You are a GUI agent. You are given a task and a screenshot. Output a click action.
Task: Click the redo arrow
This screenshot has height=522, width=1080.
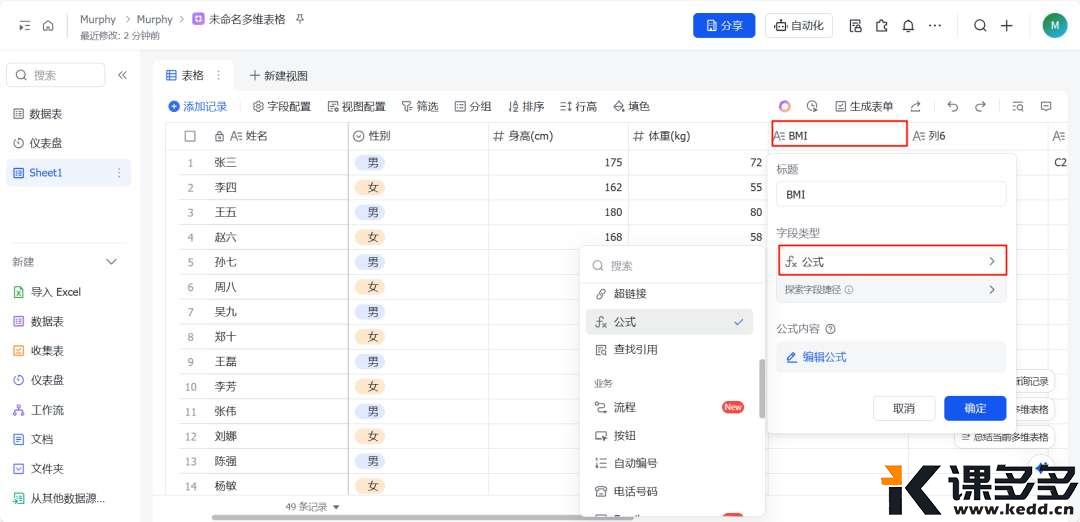coord(980,106)
